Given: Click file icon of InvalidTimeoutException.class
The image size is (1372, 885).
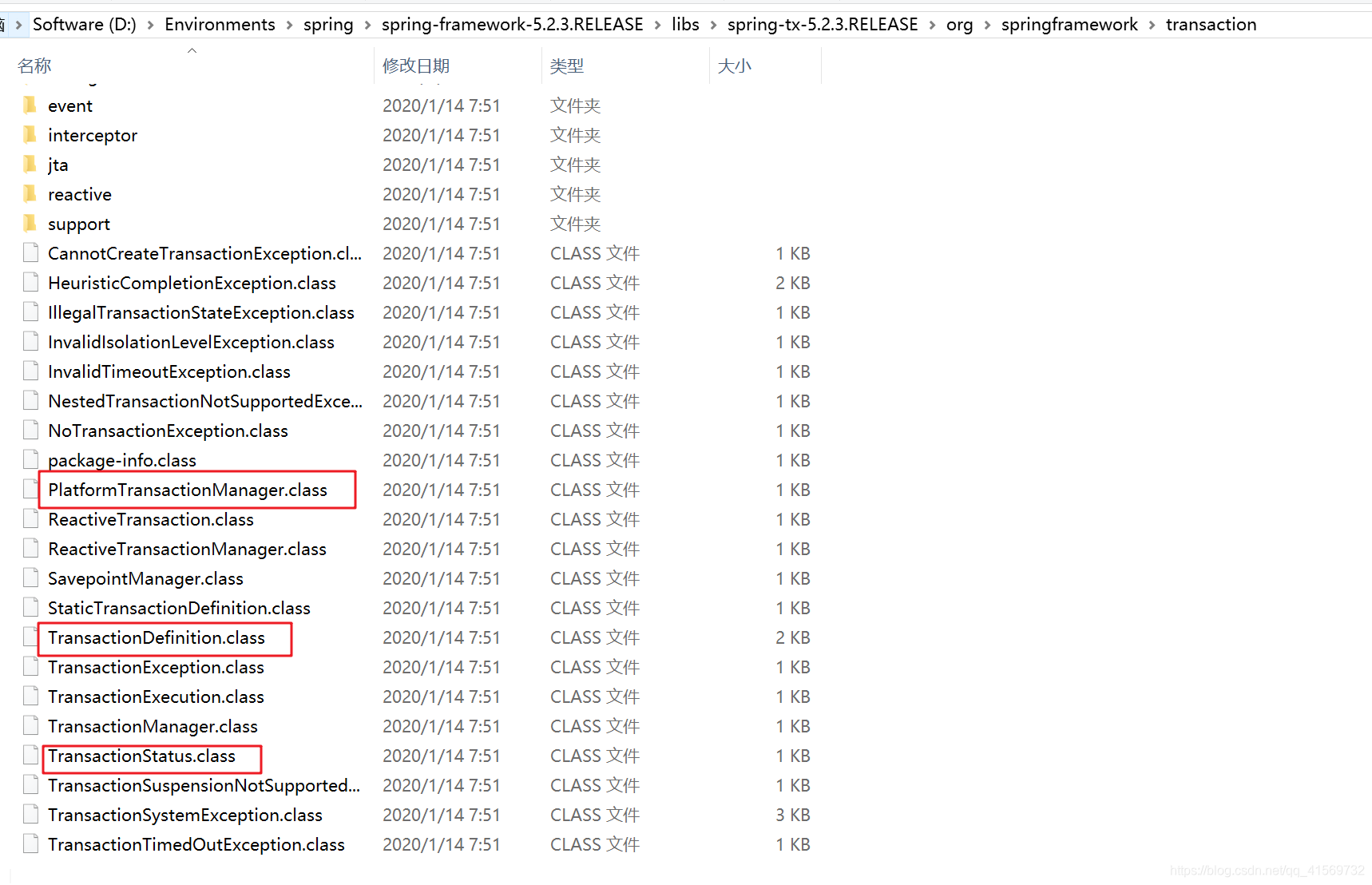Looking at the screenshot, I should (30, 371).
